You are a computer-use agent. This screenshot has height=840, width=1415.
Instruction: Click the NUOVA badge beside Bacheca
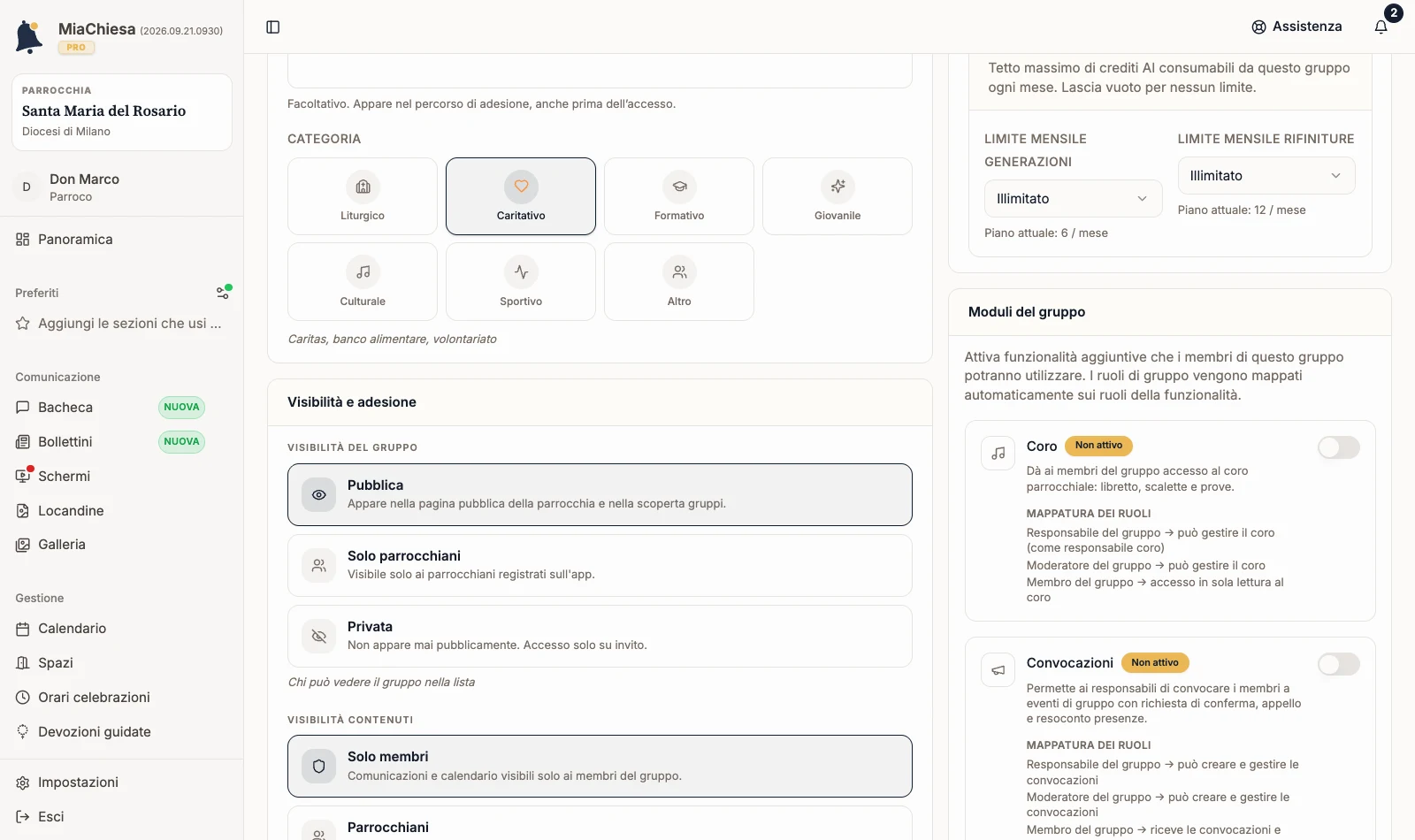pyautogui.click(x=181, y=408)
